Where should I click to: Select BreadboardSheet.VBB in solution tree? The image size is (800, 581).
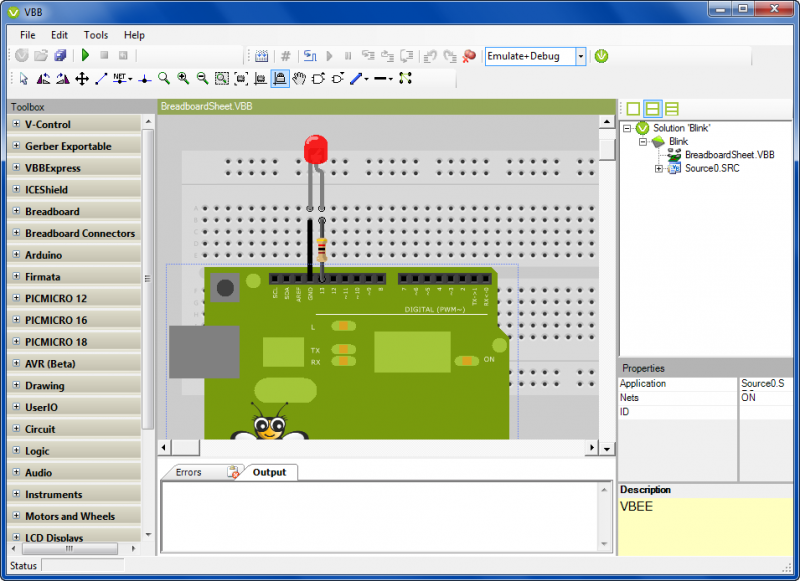(x=730, y=155)
